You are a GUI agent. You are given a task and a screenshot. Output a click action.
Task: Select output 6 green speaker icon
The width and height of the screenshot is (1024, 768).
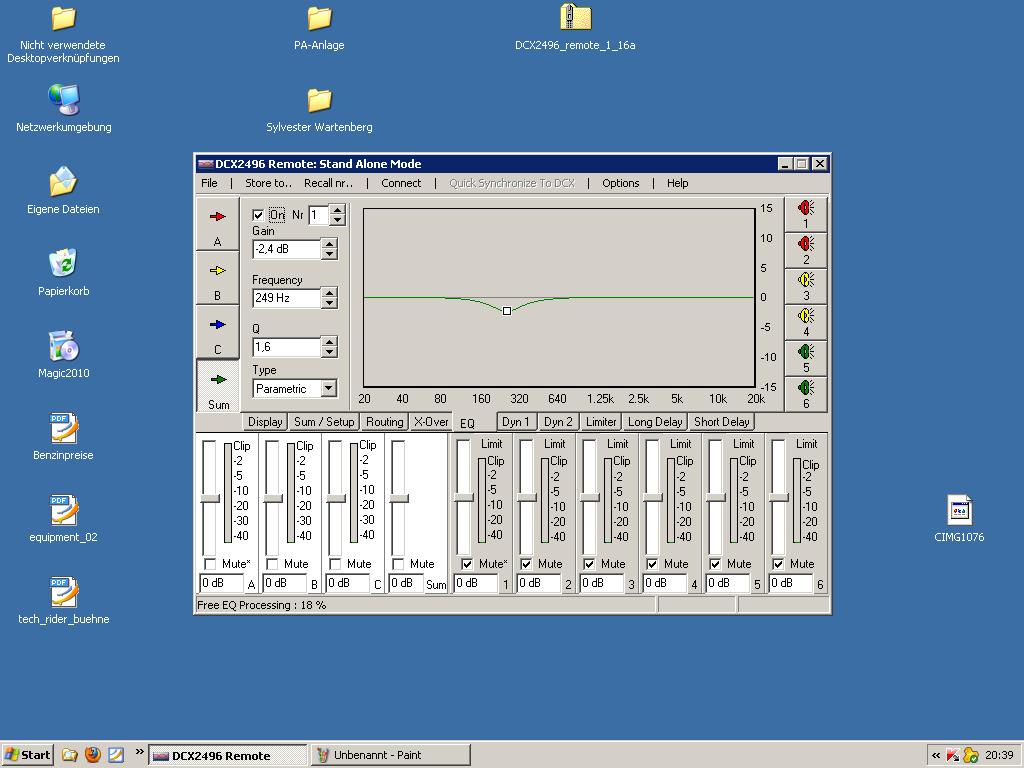[806, 394]
